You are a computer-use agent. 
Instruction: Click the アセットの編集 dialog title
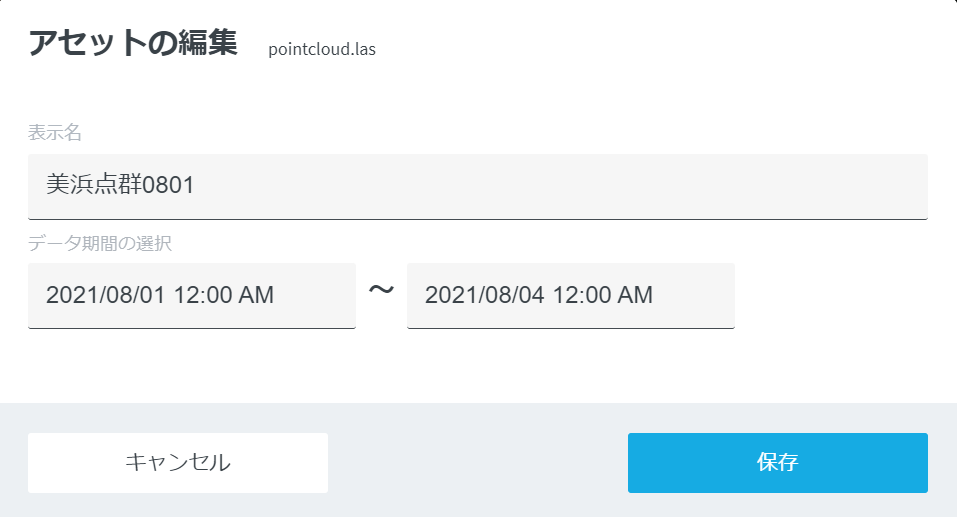(x=132, y=44)
